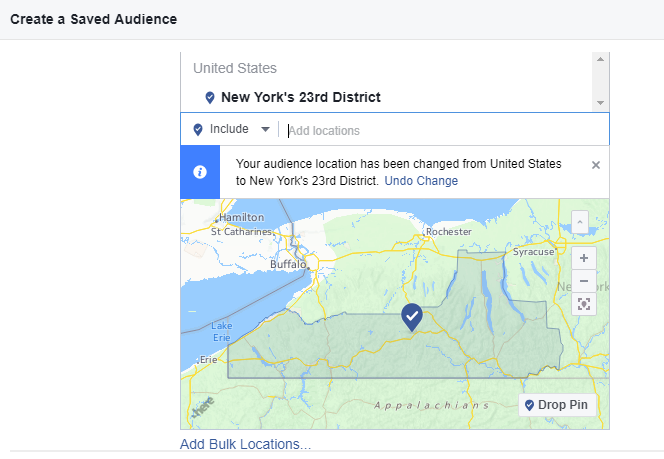664x459 pixels.
Task: Dismiss the audience location changed notification
Action: [596, 165]
